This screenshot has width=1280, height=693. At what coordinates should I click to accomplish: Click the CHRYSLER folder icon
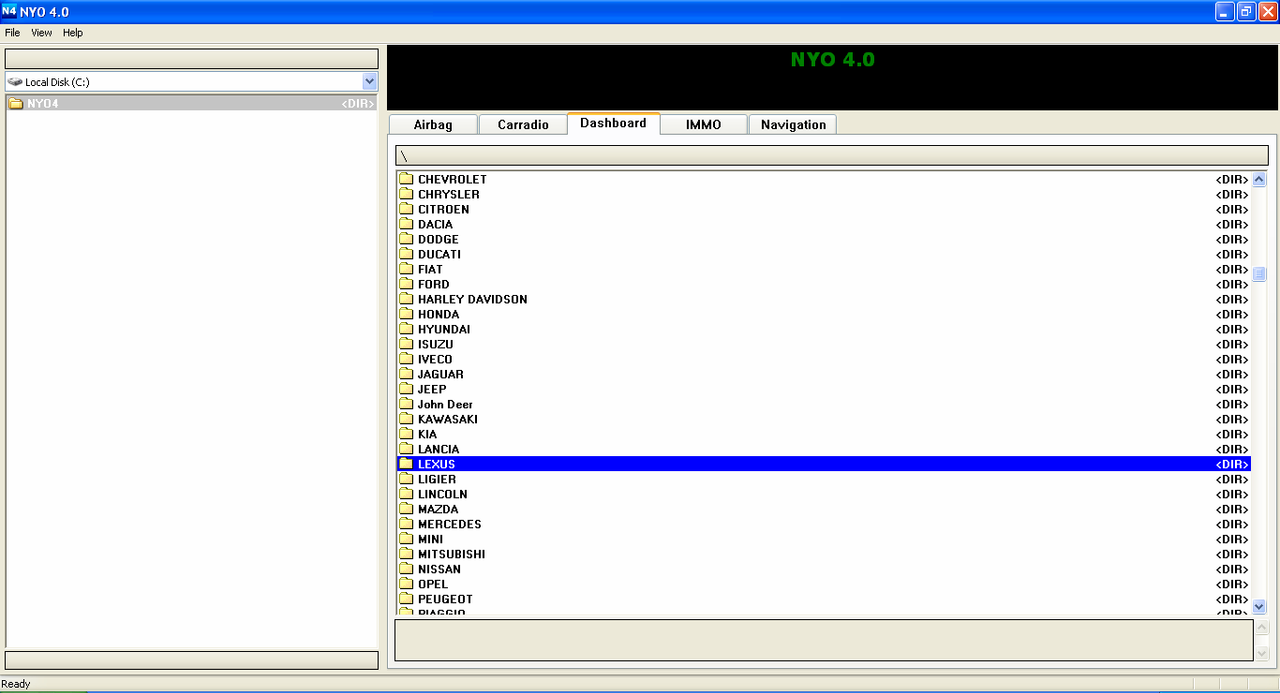pos(406,194)
